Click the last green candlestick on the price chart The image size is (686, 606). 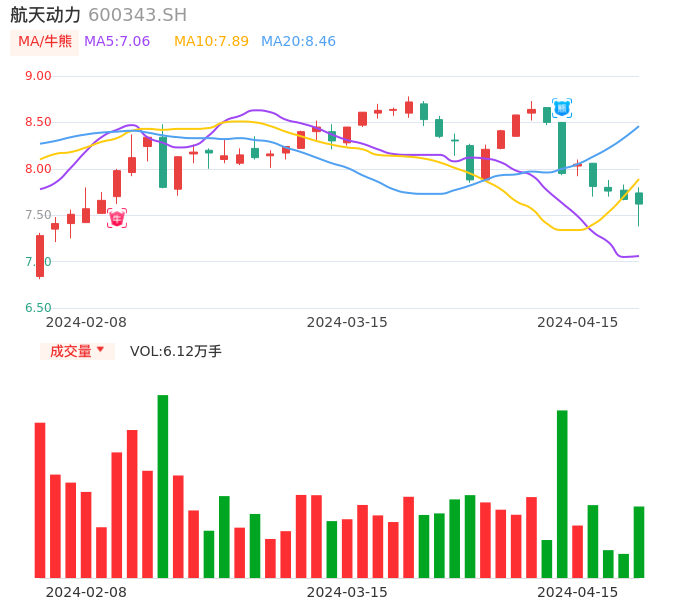point(639,198)
